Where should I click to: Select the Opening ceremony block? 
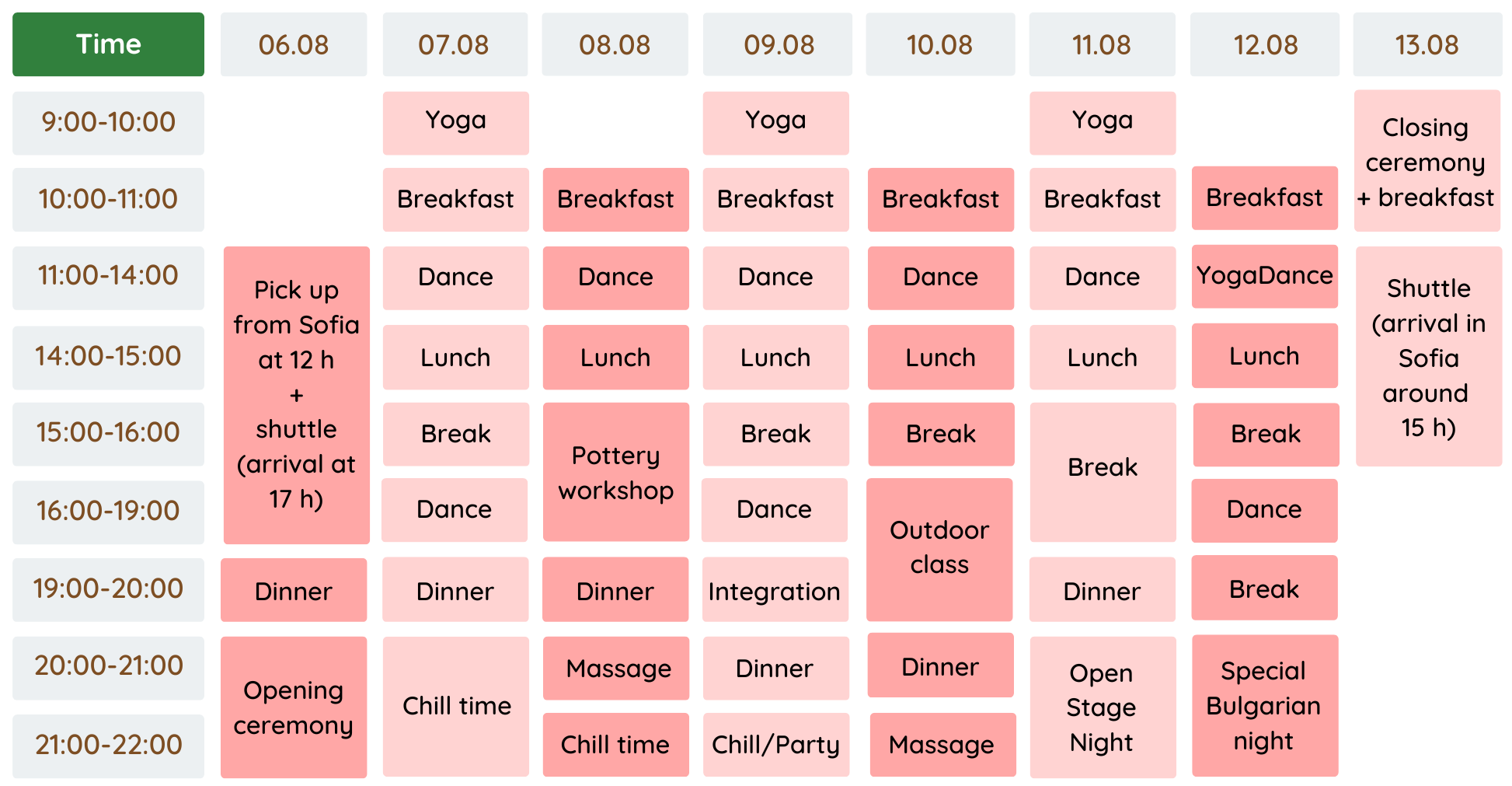click(x=294, y=707)
